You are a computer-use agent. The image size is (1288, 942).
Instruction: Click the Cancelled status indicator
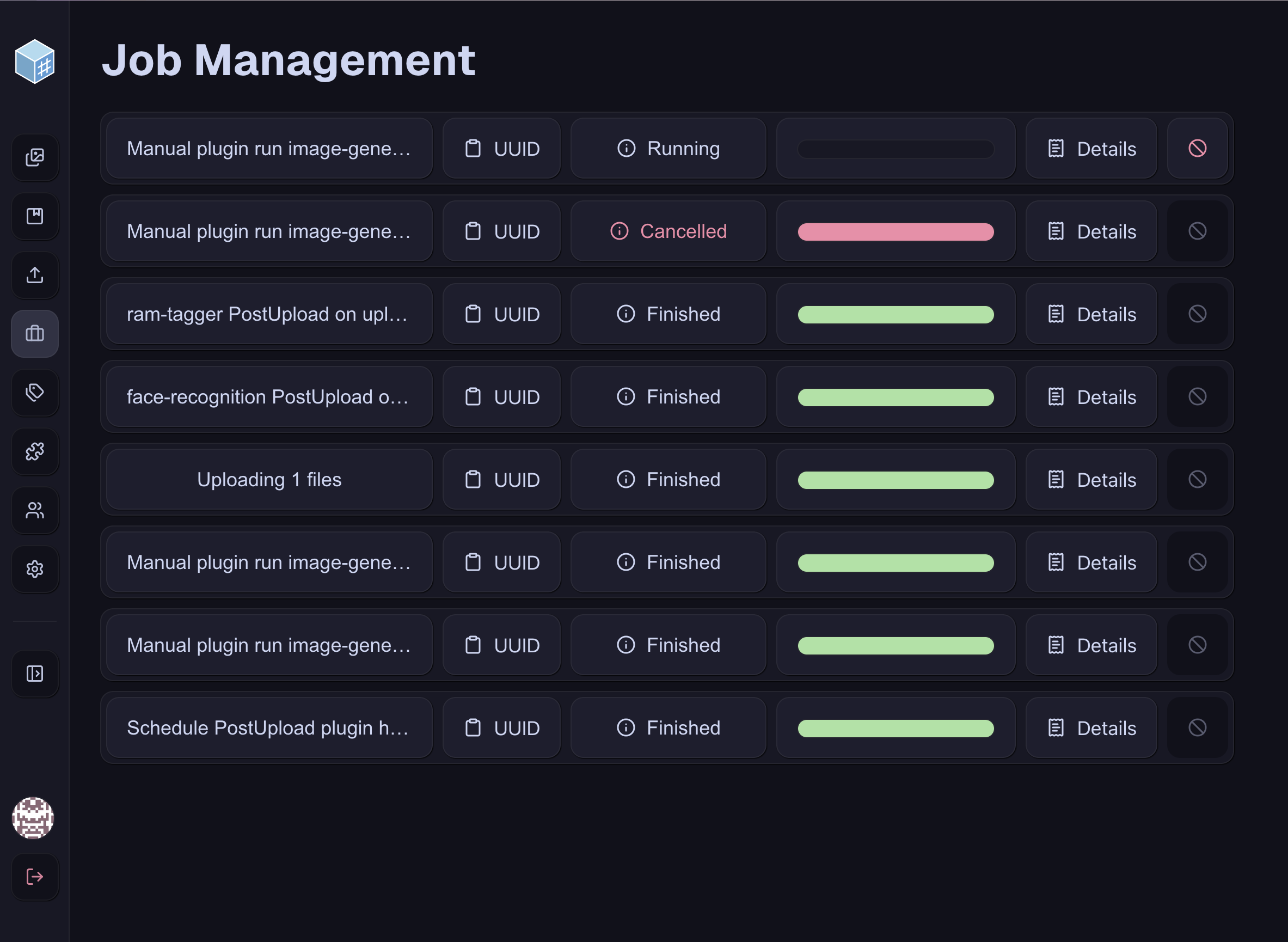pos(668,231)
